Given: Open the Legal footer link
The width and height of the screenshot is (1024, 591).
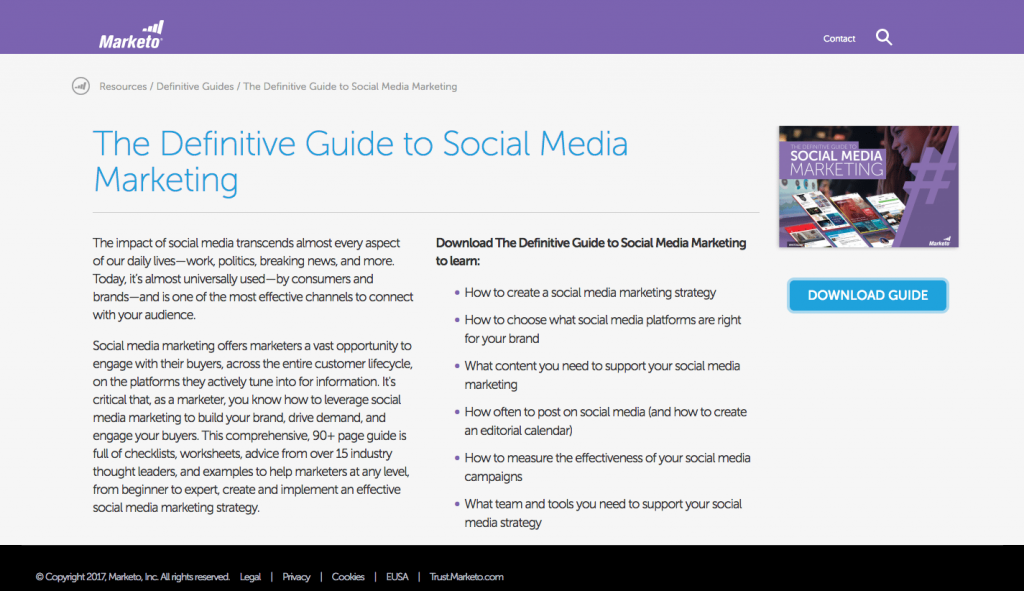Looking at the screenshot, I should (250, 577).
